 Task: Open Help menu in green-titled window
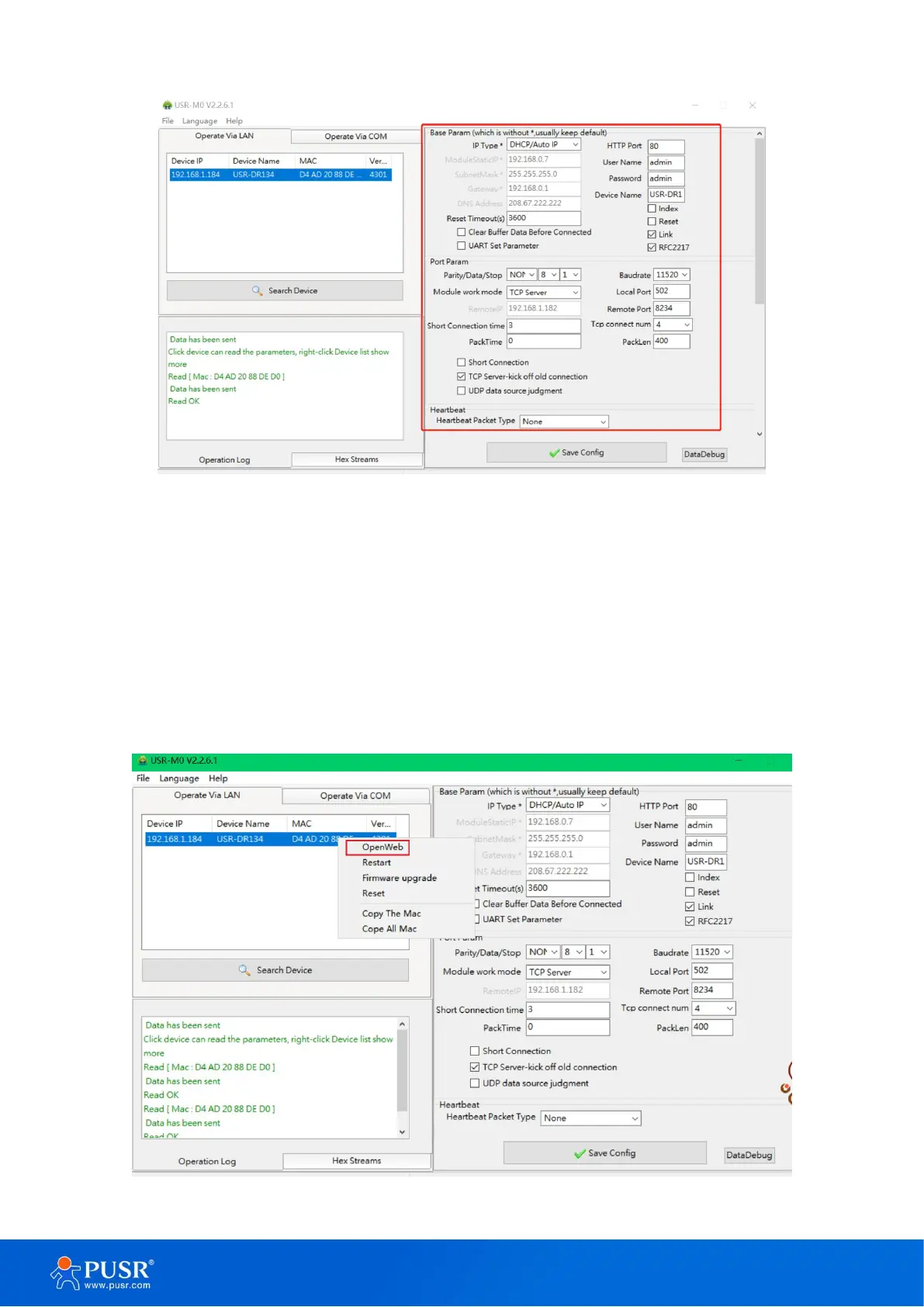click(x=218, y=778)
